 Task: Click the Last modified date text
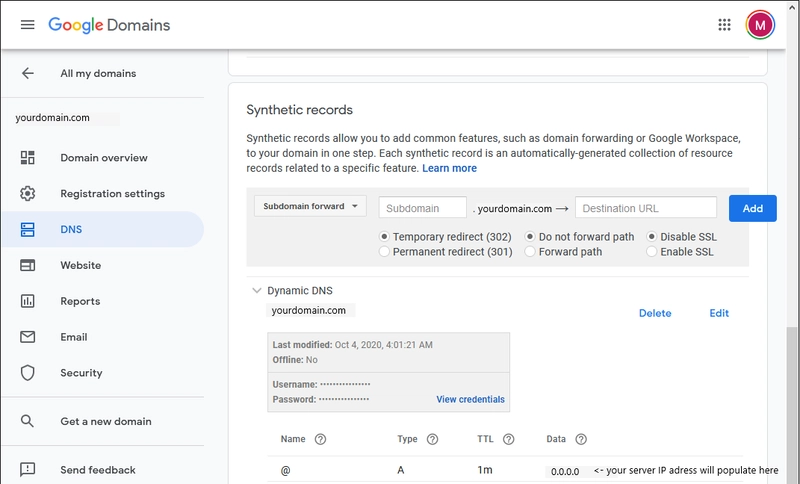coord(353,345)
